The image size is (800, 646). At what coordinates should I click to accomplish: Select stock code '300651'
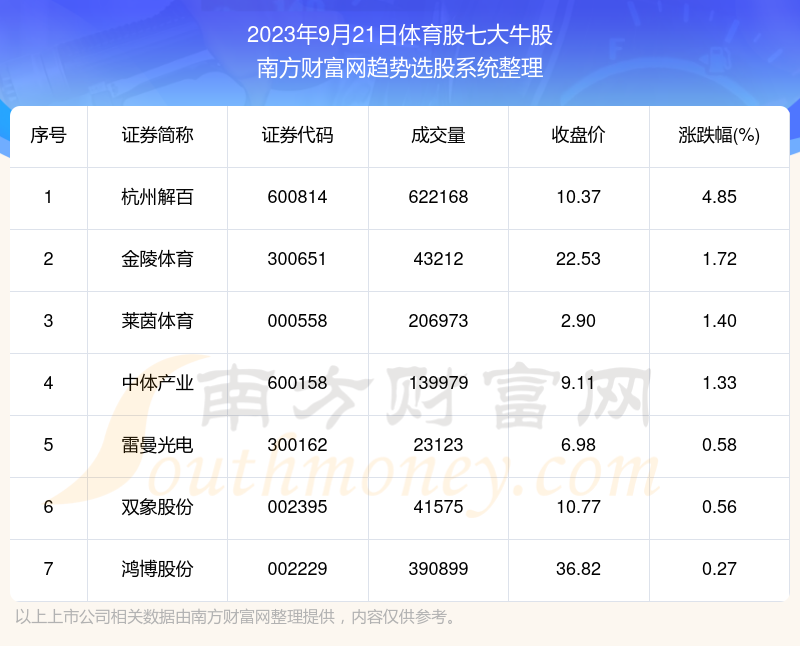pos(297,259)
